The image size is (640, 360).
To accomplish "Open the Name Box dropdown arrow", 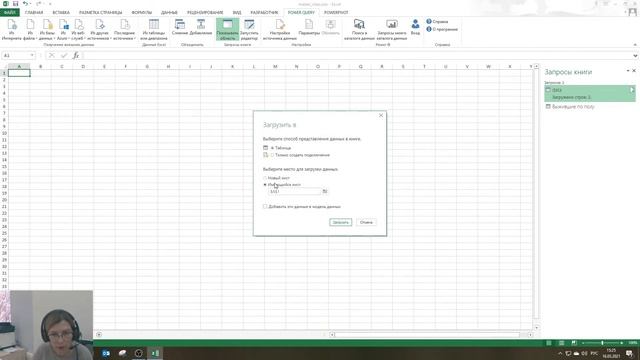I will pyautogui.click(x=32, y=56).
